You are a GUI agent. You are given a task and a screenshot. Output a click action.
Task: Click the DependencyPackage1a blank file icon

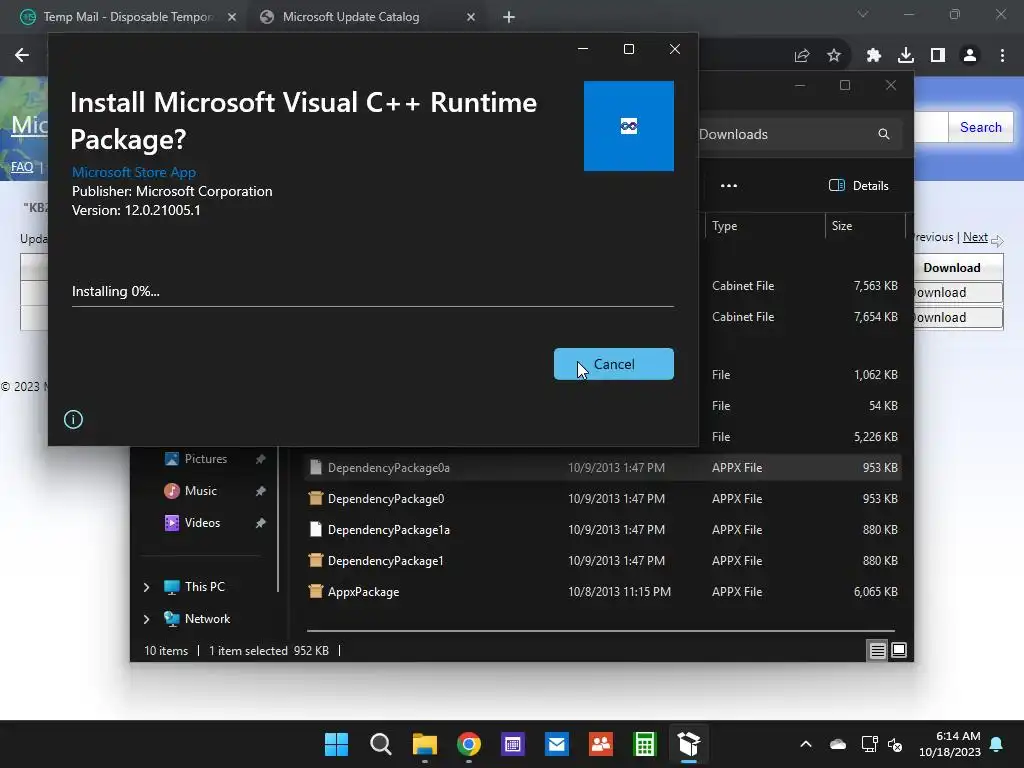[315, 530]
